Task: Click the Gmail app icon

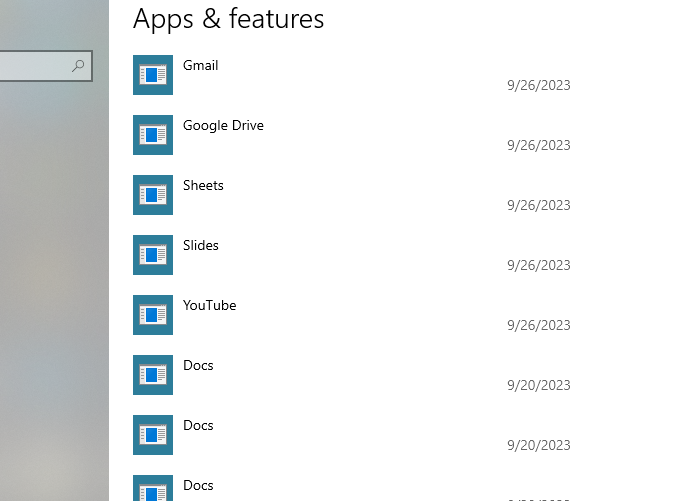Action: point(153,75)
